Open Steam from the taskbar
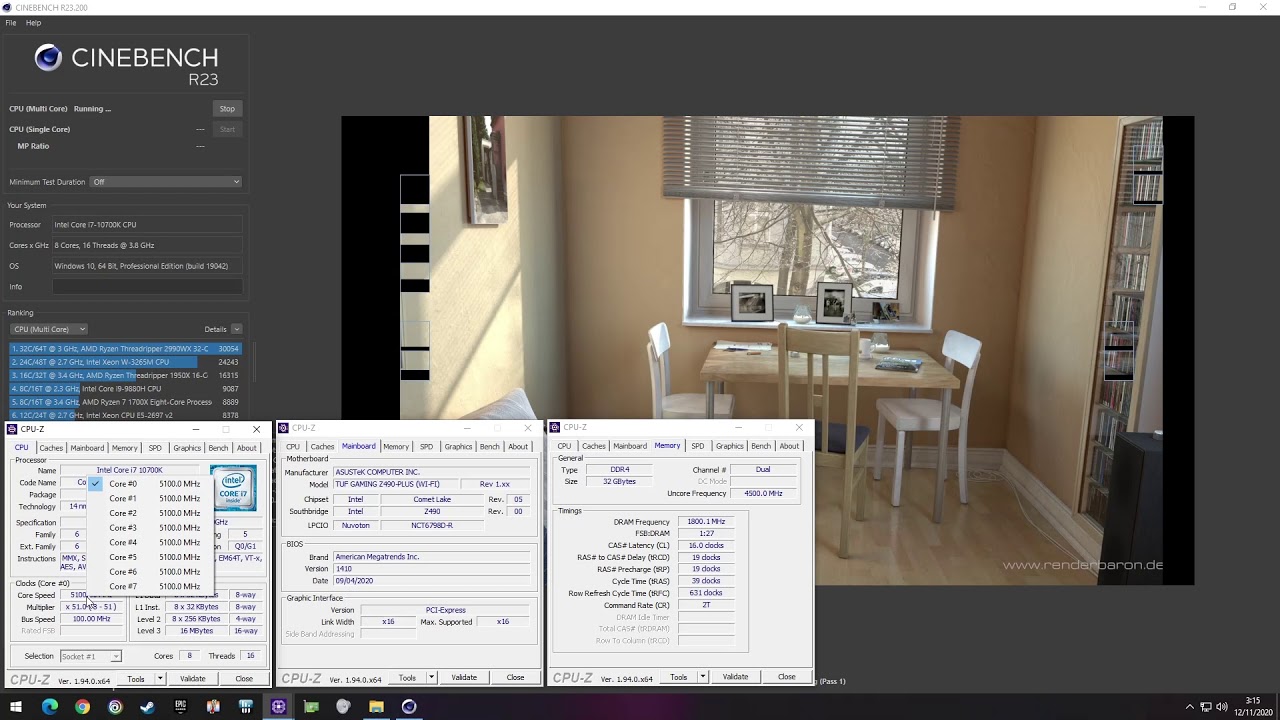The width and height of the screenshot is (1280, 720). (148, 706)
